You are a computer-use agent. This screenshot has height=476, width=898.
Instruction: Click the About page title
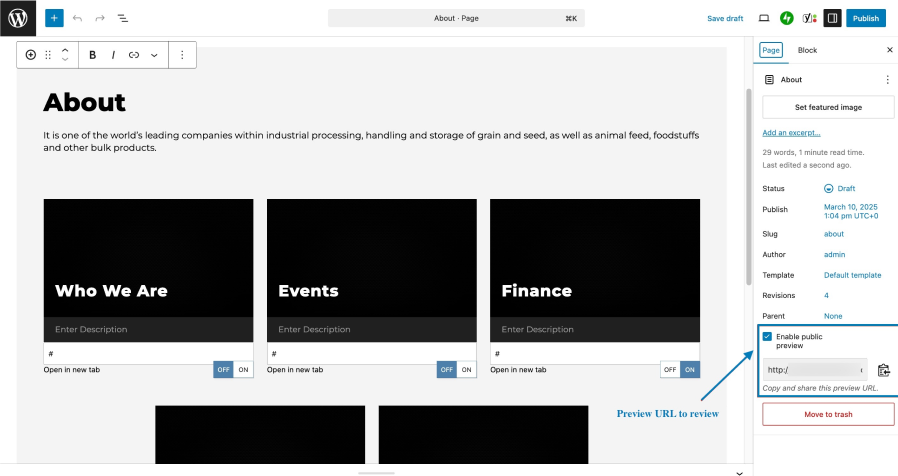84,103
